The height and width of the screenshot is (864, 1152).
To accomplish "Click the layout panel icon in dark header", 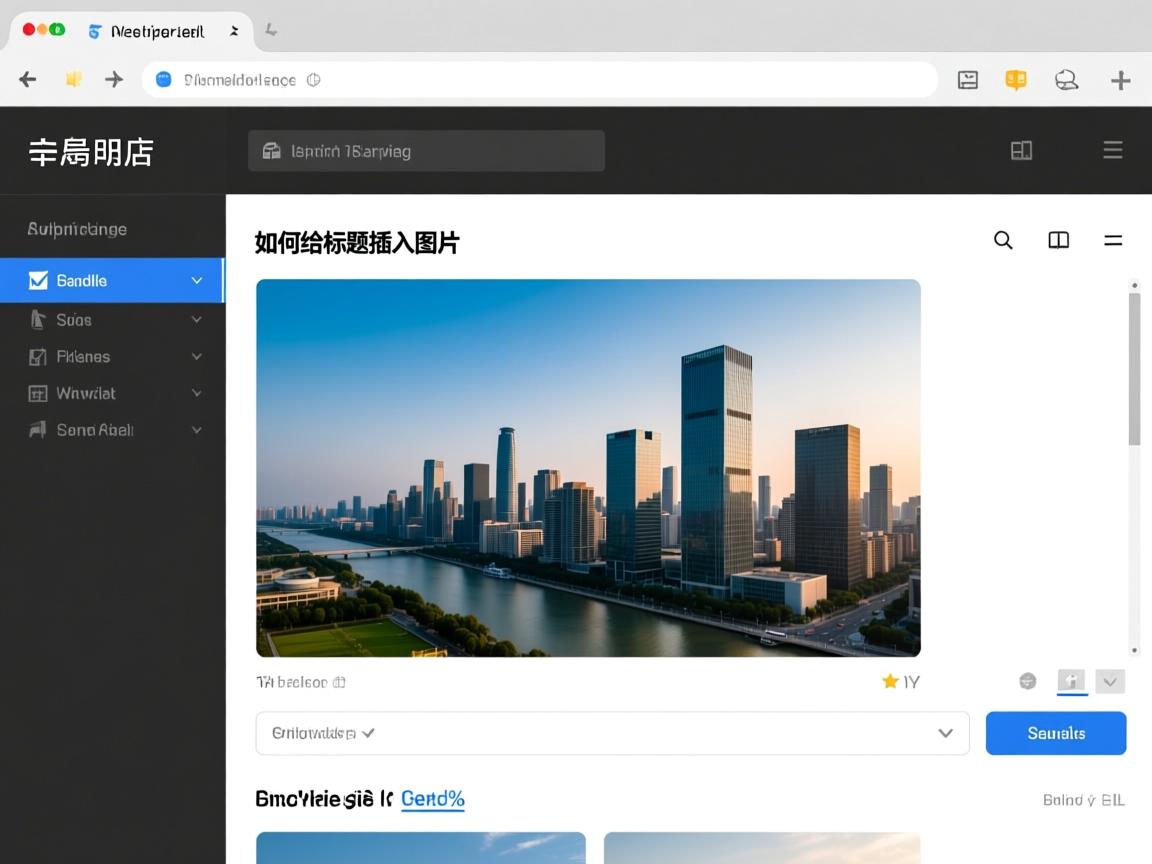I will [x=1021, y=151].
